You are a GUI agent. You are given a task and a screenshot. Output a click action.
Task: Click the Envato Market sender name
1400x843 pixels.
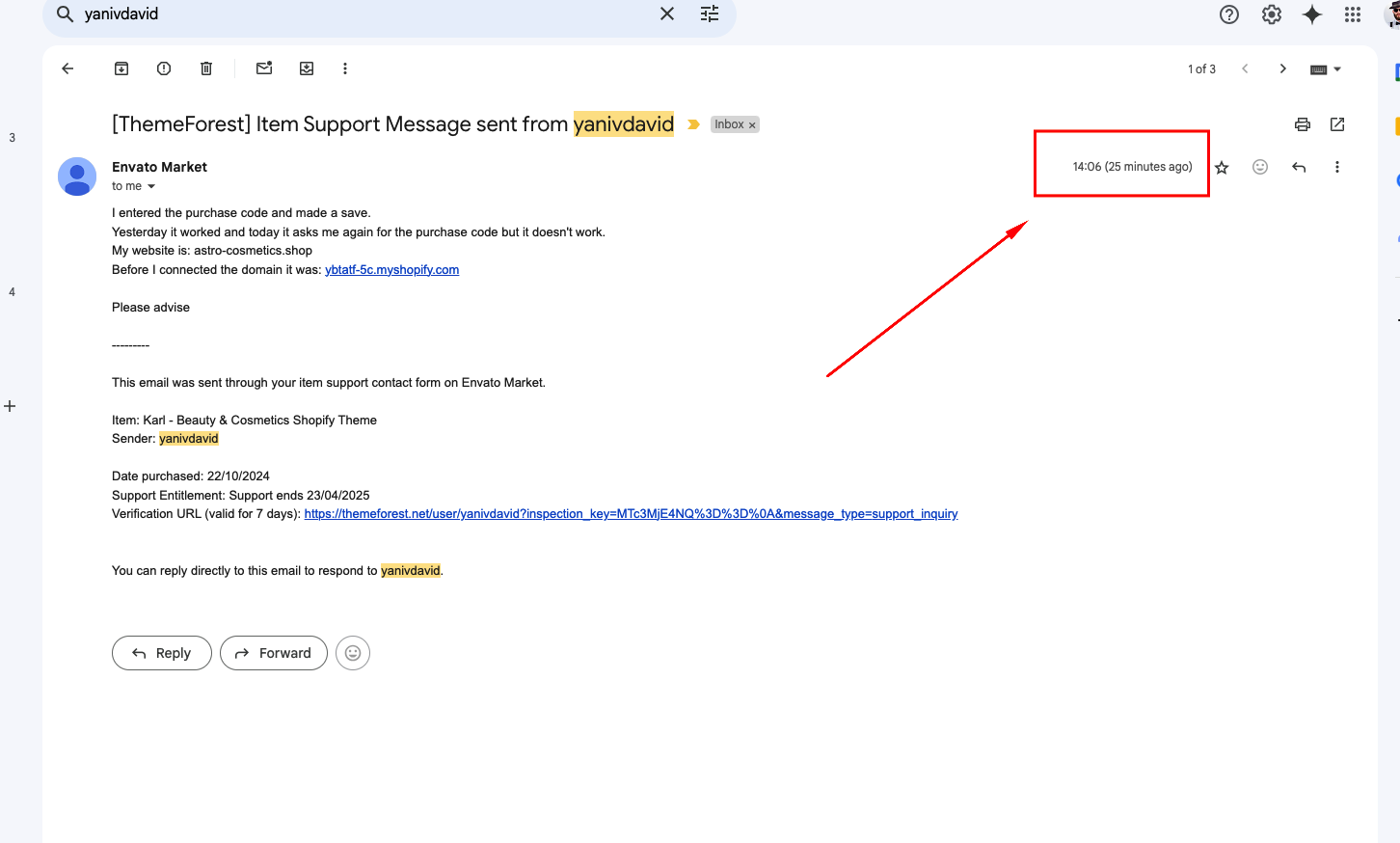pyautogui.click(x=159, y=167)
